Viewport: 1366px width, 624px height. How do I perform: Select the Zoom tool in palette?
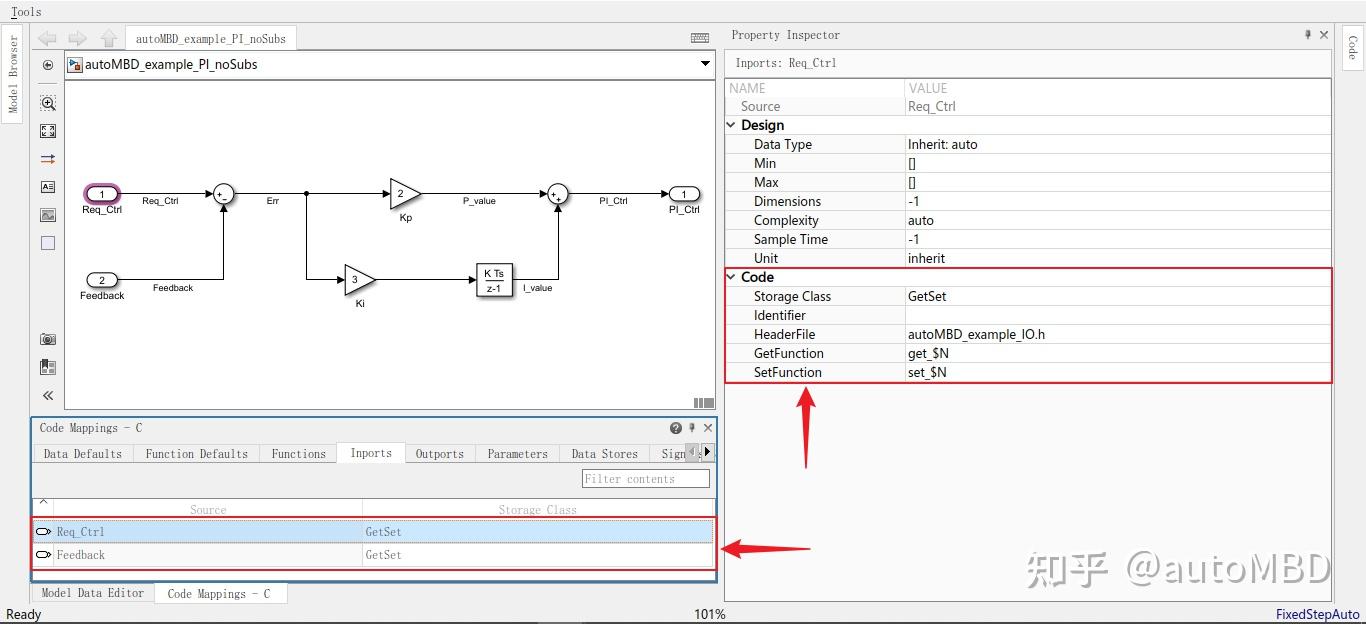click(x=48, y=103)
